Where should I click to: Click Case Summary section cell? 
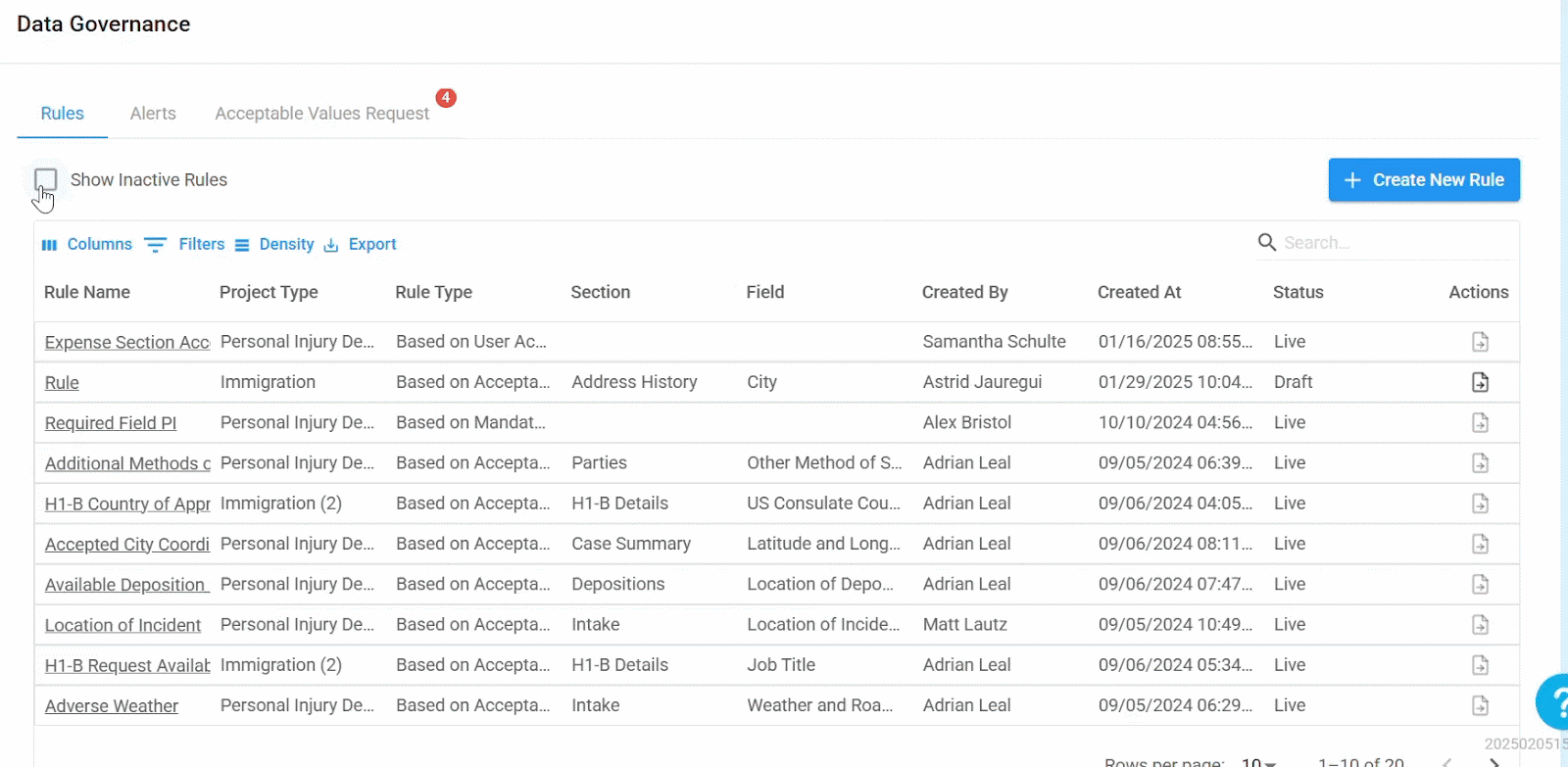pyautogui.click(x=631, y=544)
